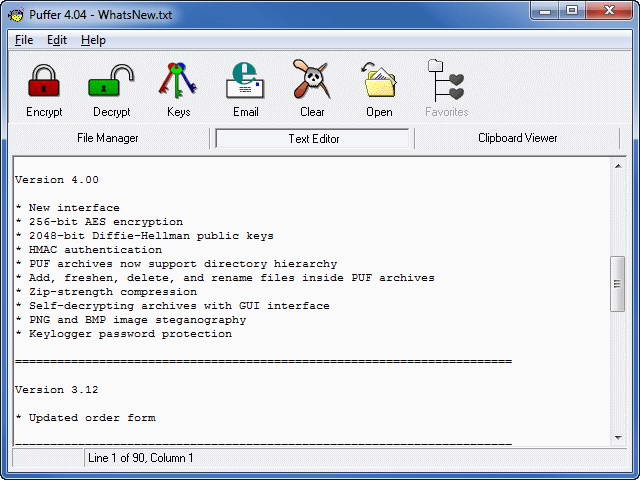Click 'Self-decrypting archives with GUI interface' line
The width and height of the screenshot is (640, 480).
[x=172, y=306]
